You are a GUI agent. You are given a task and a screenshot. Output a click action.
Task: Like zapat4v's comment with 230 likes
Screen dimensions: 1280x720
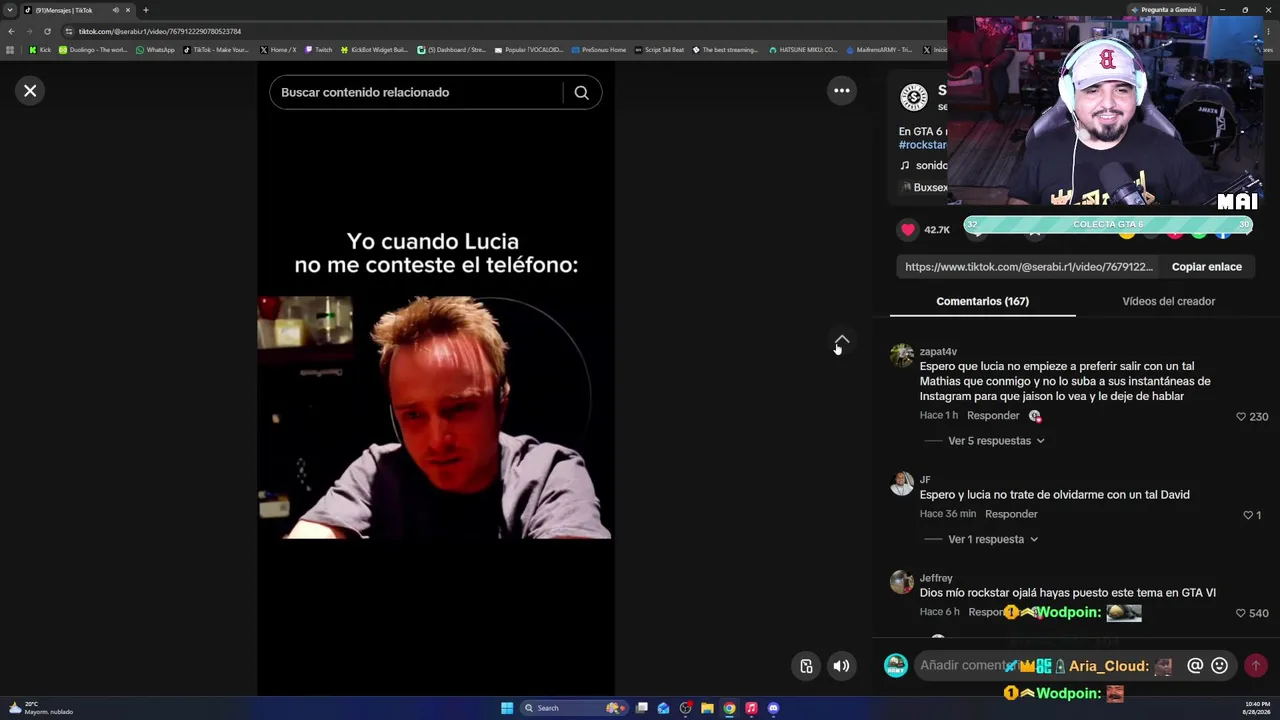[1241, 417]
